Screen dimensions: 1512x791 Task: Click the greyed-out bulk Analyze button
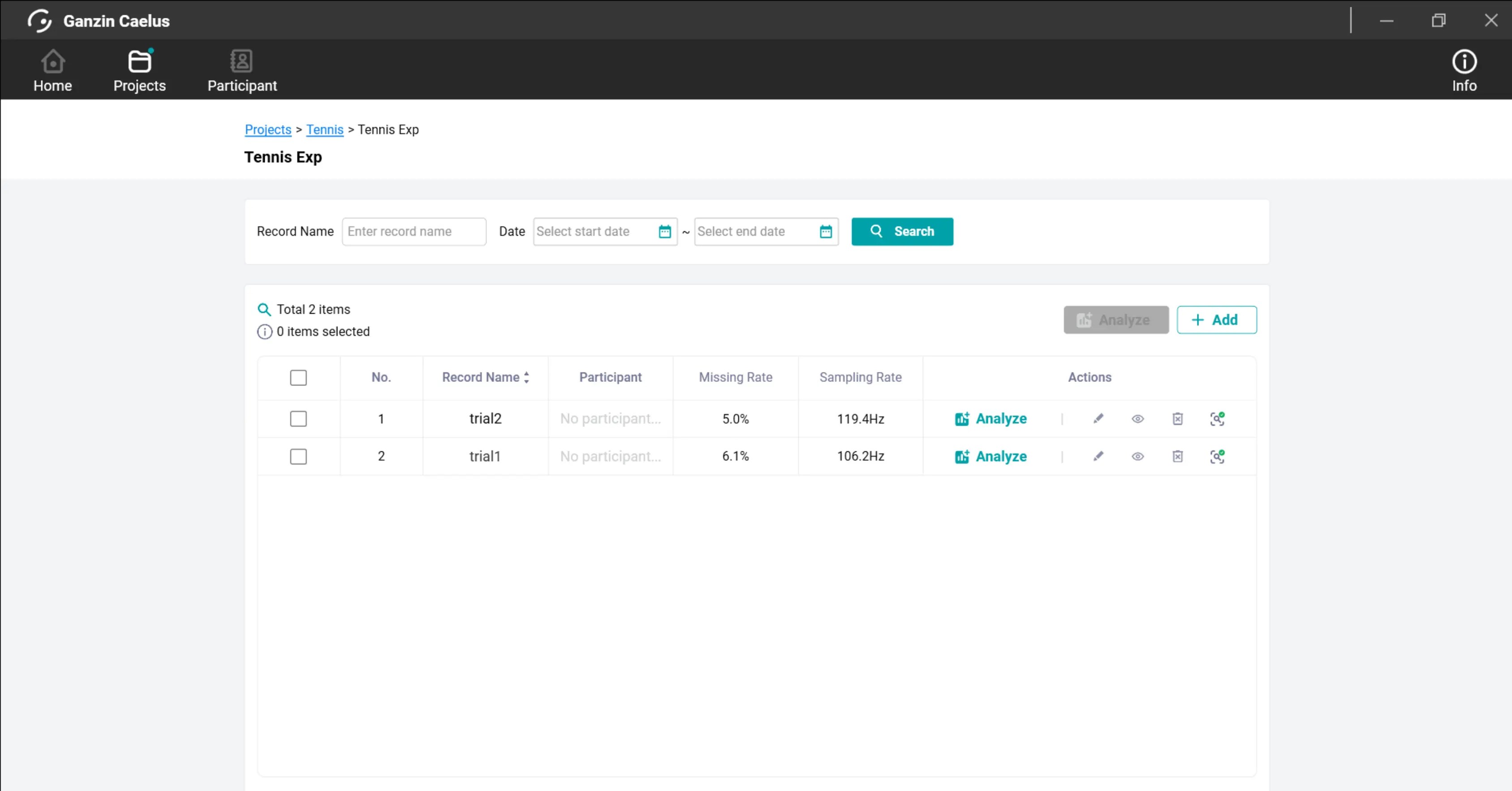tap(1116, 320)
